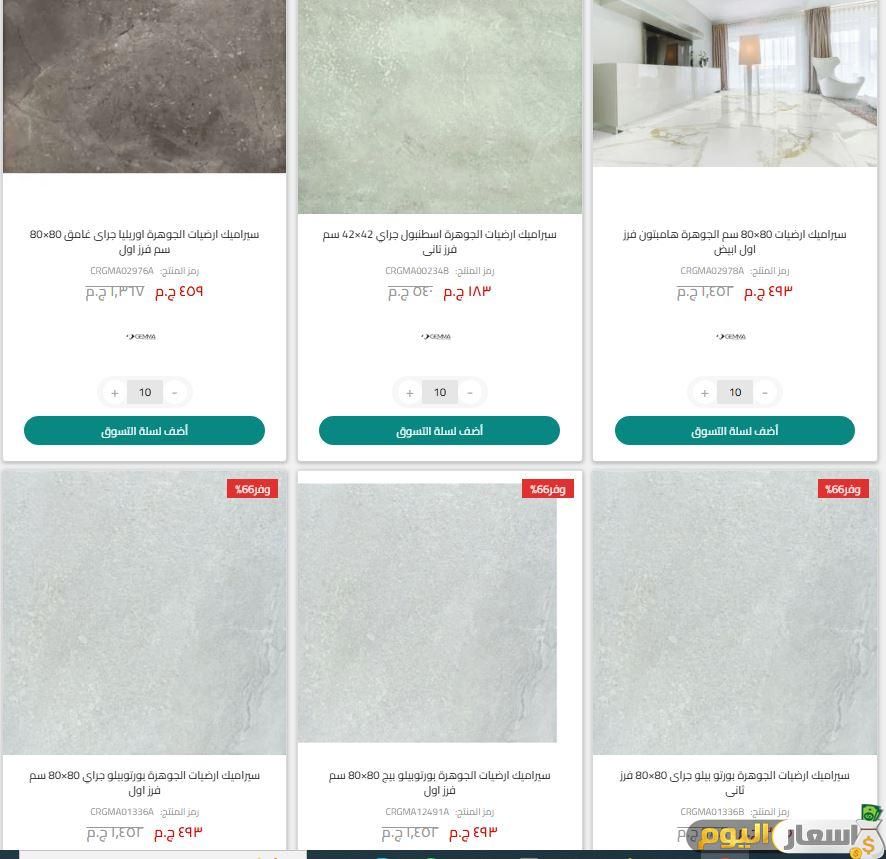Decrease quantity for Oriliya dark gray tile

click(175, 393)
